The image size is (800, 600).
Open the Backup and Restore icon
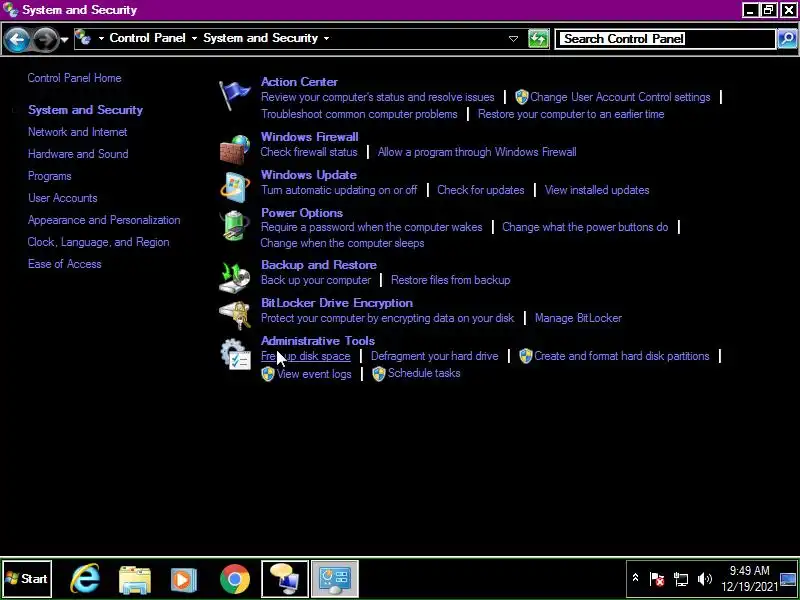pyautogui.click(x=235, y=277)
